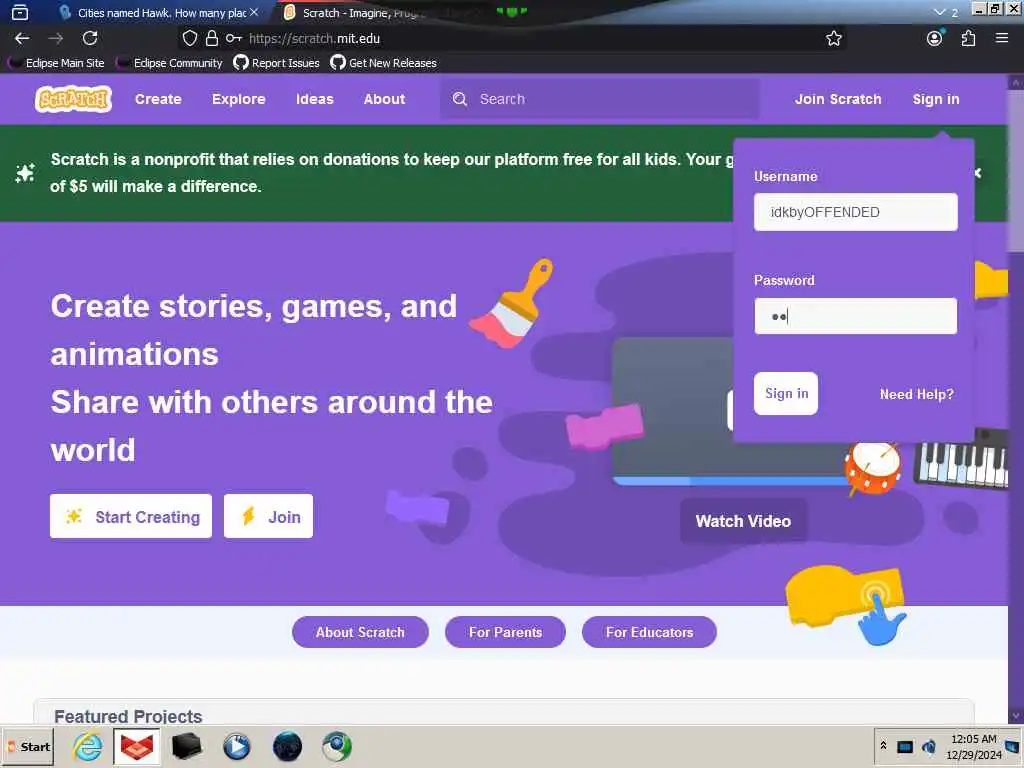The height and width of the screenshot is (768, 1024).
Task: Open the Windows Start menu
Action: click(27, 746)
